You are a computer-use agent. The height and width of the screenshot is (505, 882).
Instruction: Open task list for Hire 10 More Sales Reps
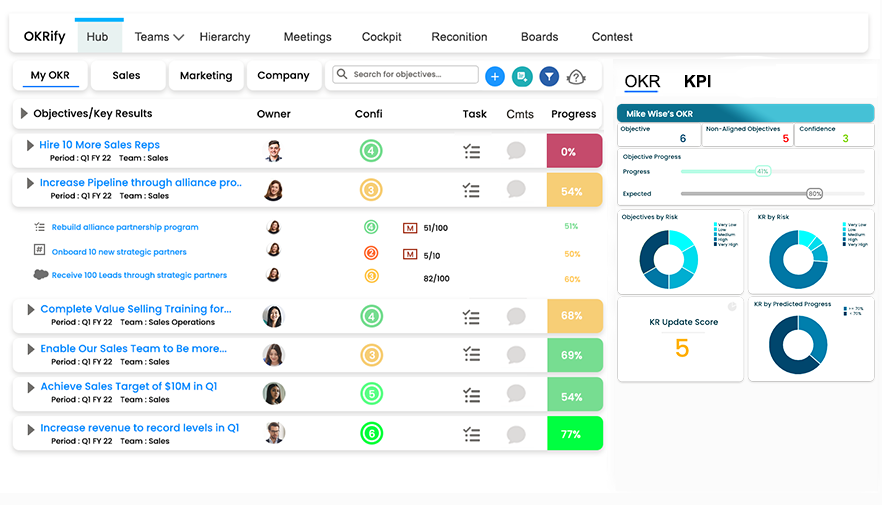pyautogui.click(x=472, y=151)
